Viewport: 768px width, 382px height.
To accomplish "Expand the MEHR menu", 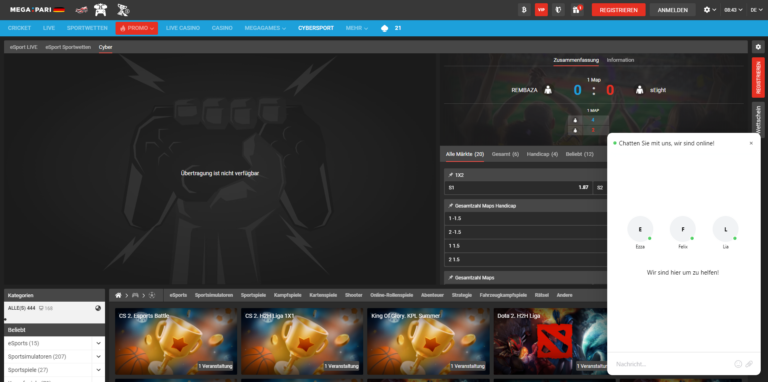I will coord(357,28).
